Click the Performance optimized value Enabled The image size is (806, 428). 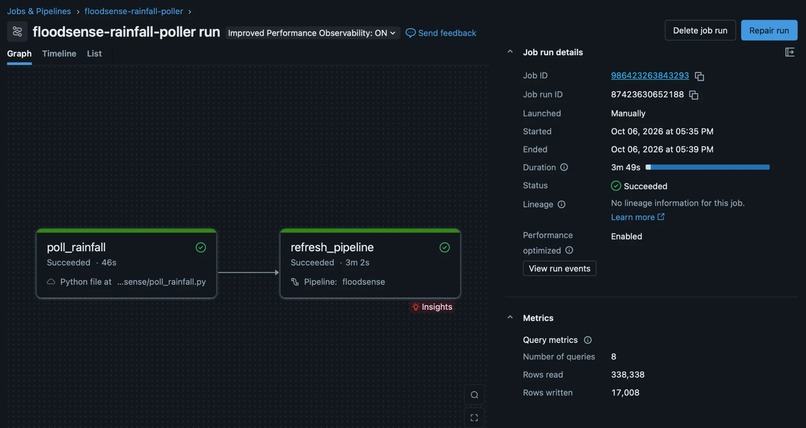[x=626, y=236]
